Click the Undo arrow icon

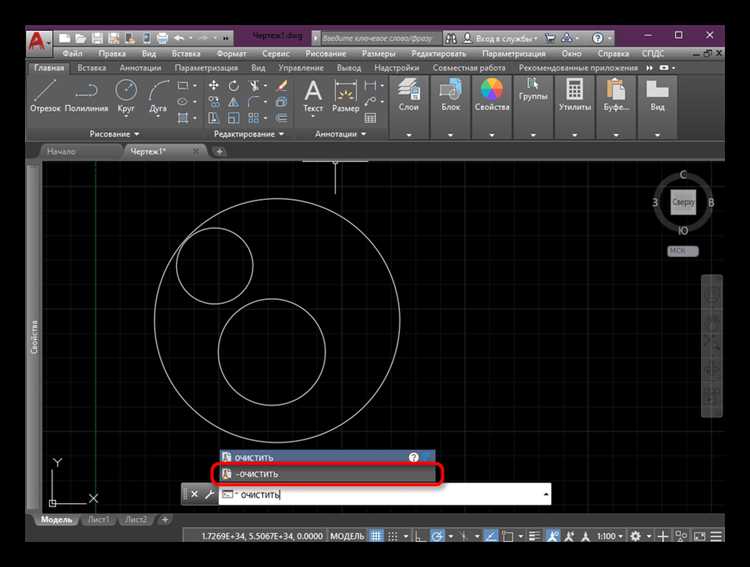pyautogui.click(x=179, y=38)
